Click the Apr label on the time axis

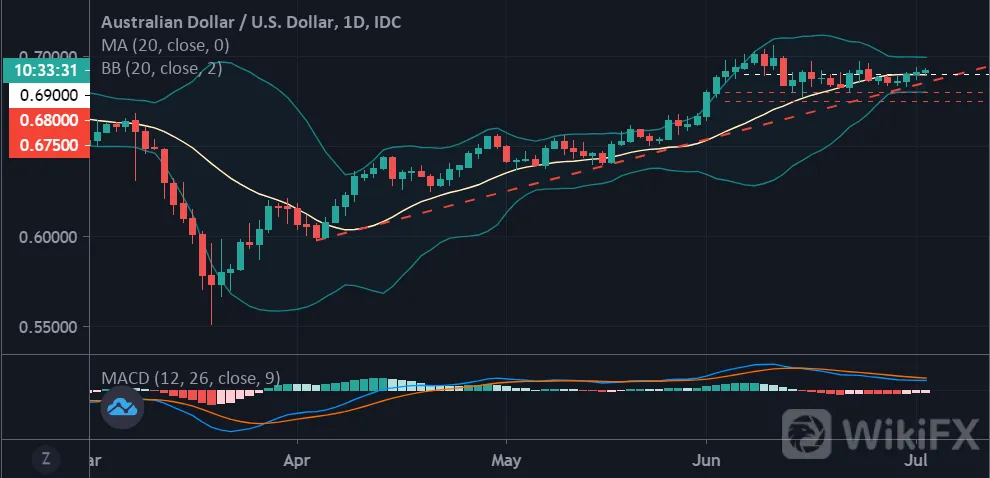pyautogui.click(x=297, y=460)
